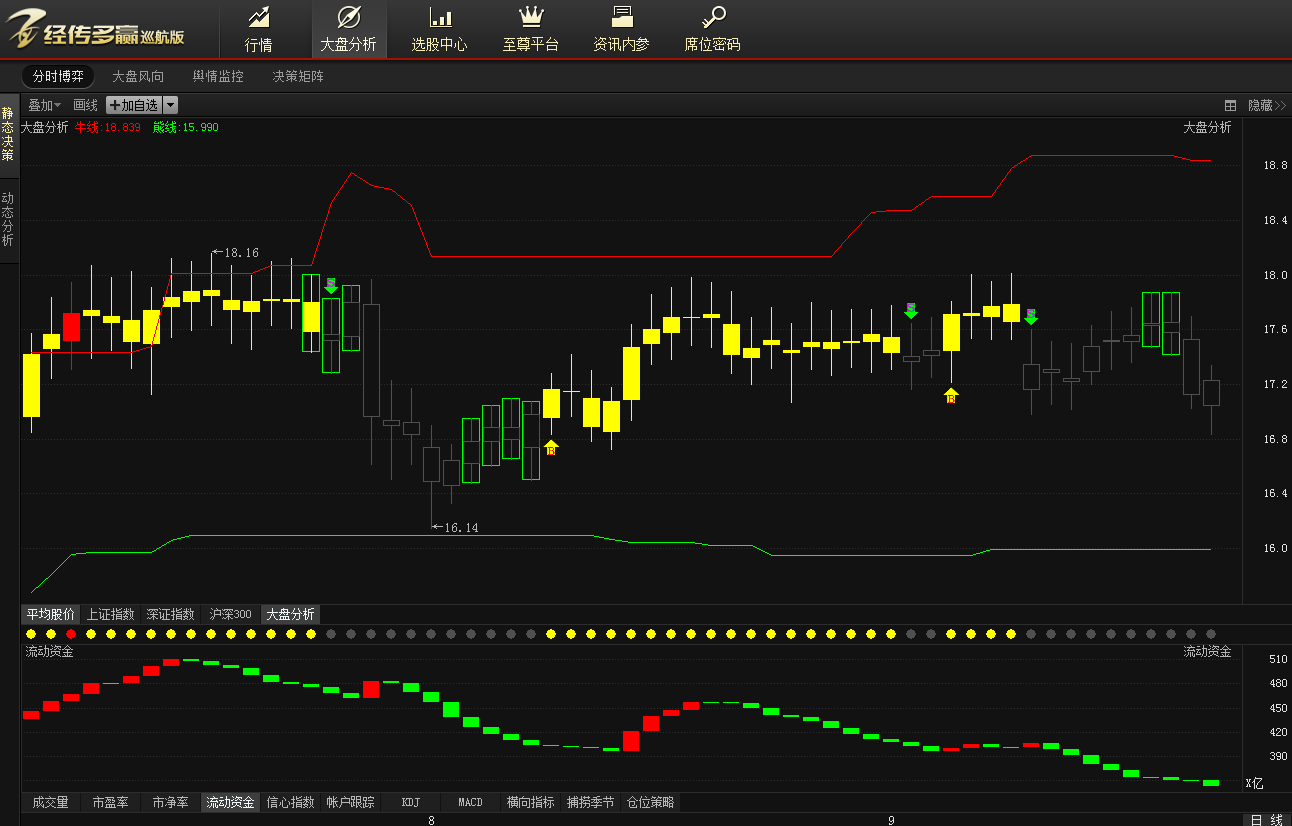1292x826 pixels.
Task: Click the grid layout icon beside 隐藏
Action: (1230, 105)
